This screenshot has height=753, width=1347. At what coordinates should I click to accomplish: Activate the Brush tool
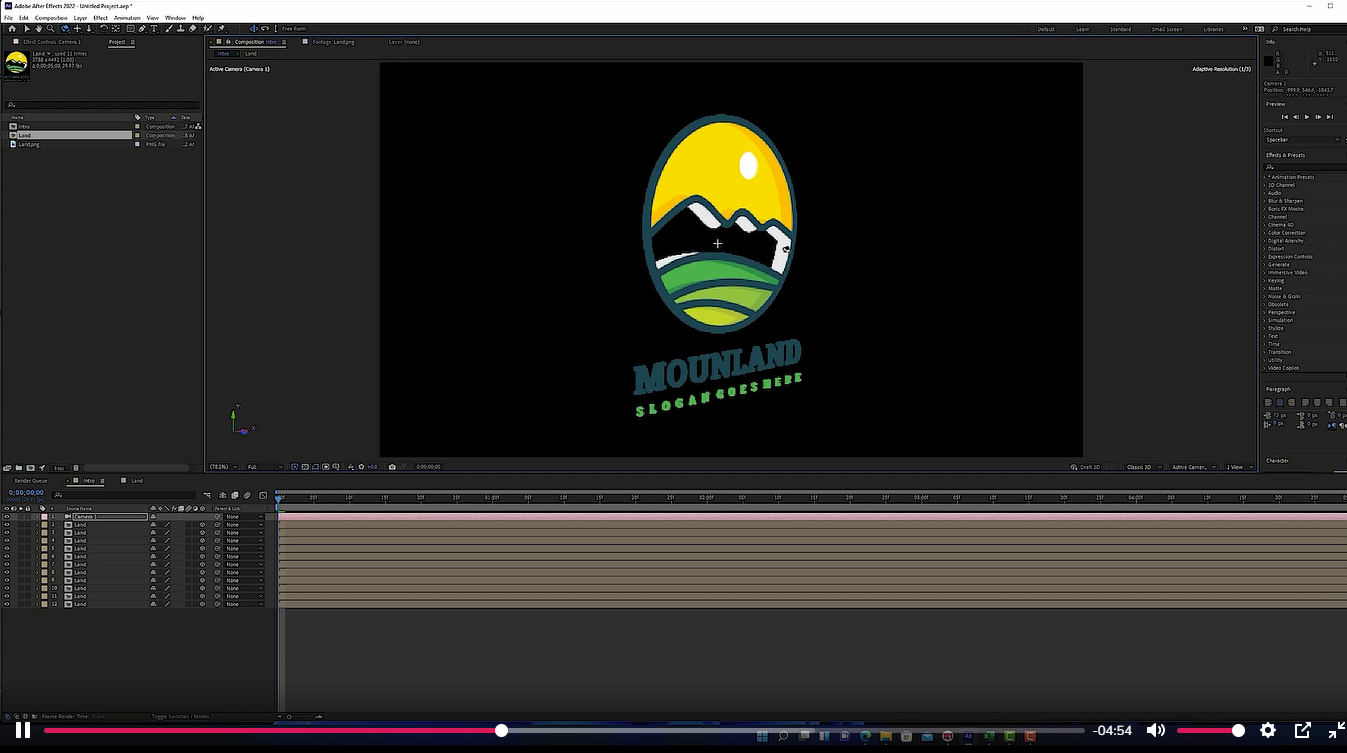click(168, 29)
